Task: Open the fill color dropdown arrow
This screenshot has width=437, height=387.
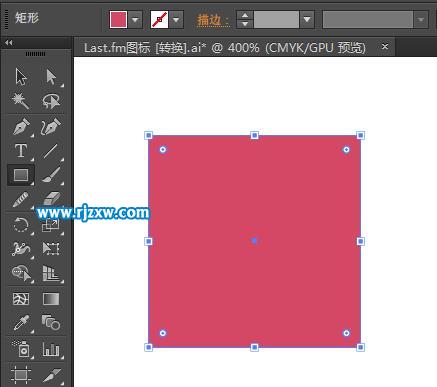Action: 135,19
